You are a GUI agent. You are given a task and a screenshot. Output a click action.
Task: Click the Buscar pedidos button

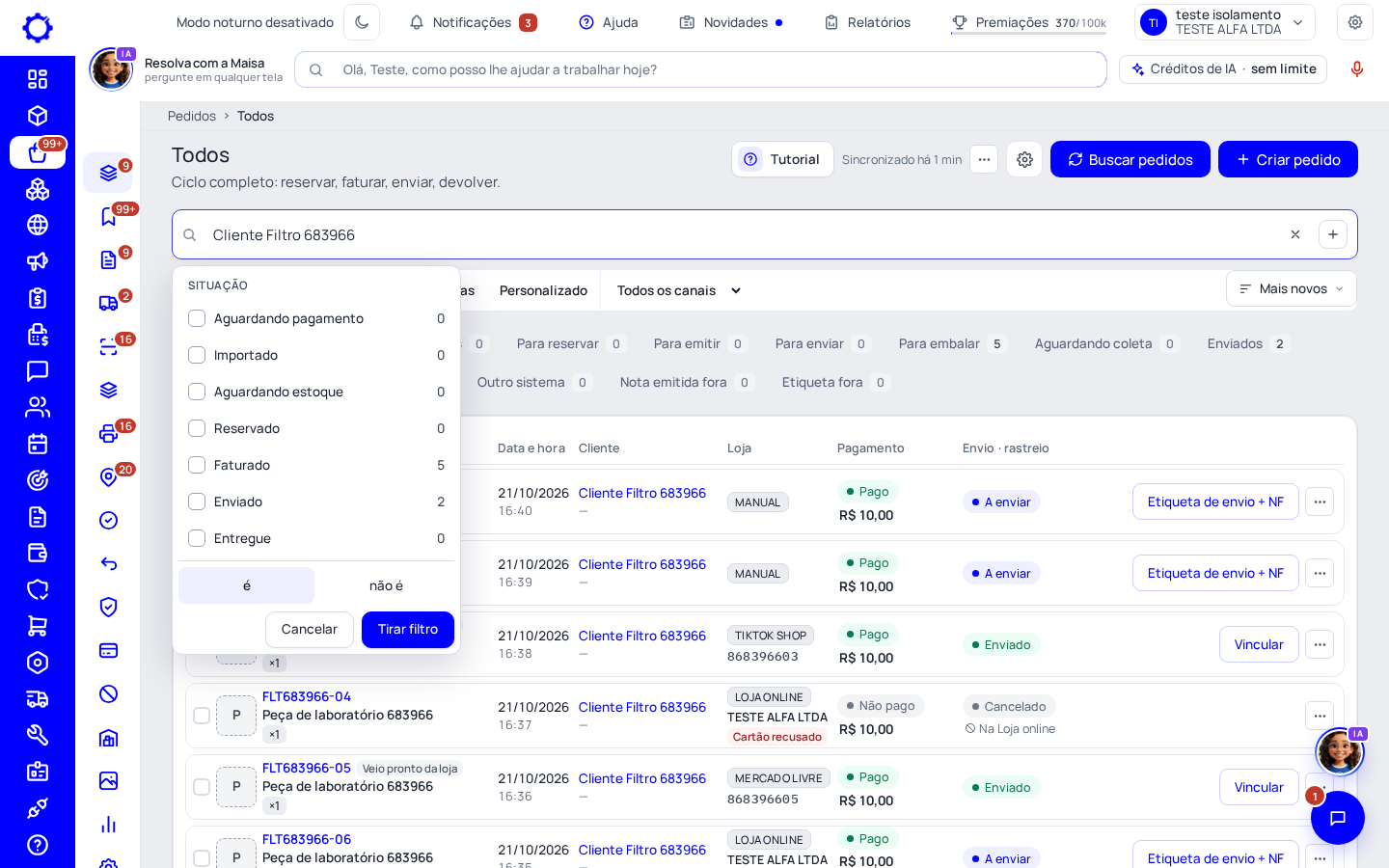pos(1130,159)
